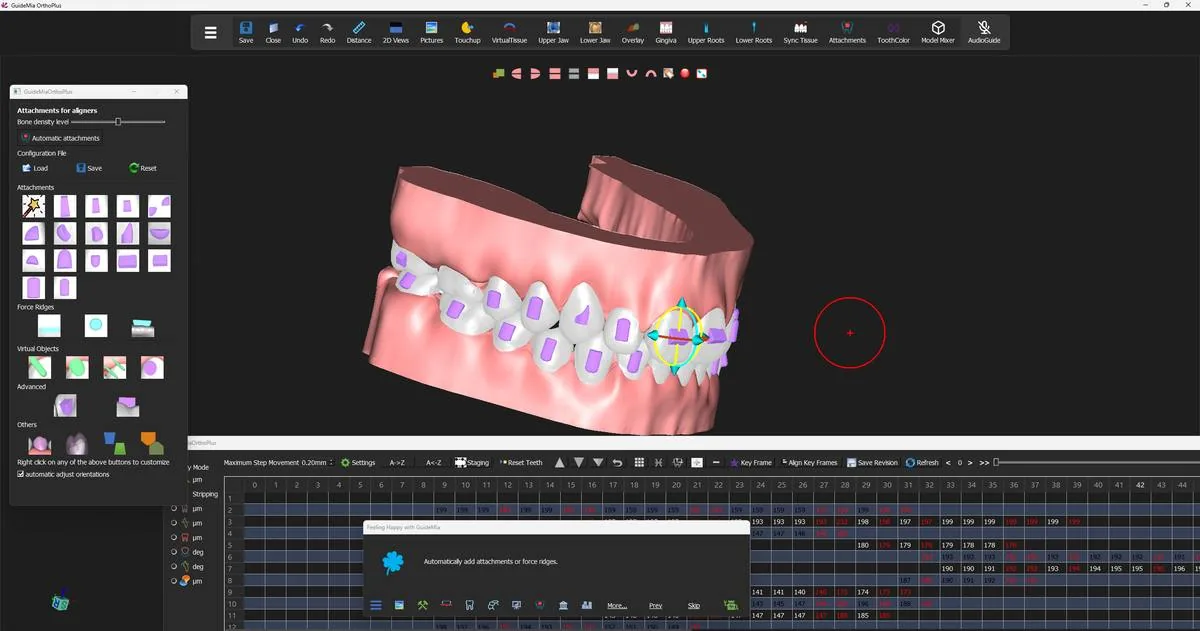Click Skip in the guide dialog
Image resolution: width=1200 pixels, height=631 pixels.
click(x=694, y=605)
